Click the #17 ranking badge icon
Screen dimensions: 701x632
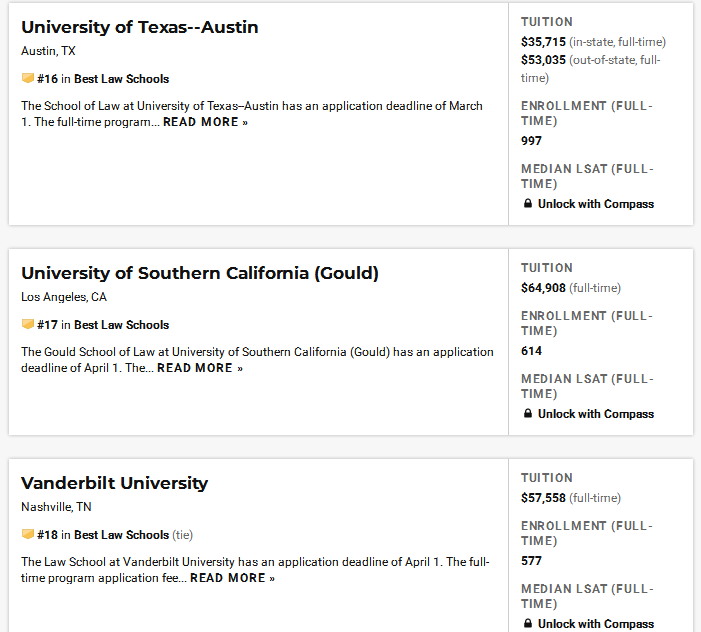pyautogui.click(x=28, y=324)
